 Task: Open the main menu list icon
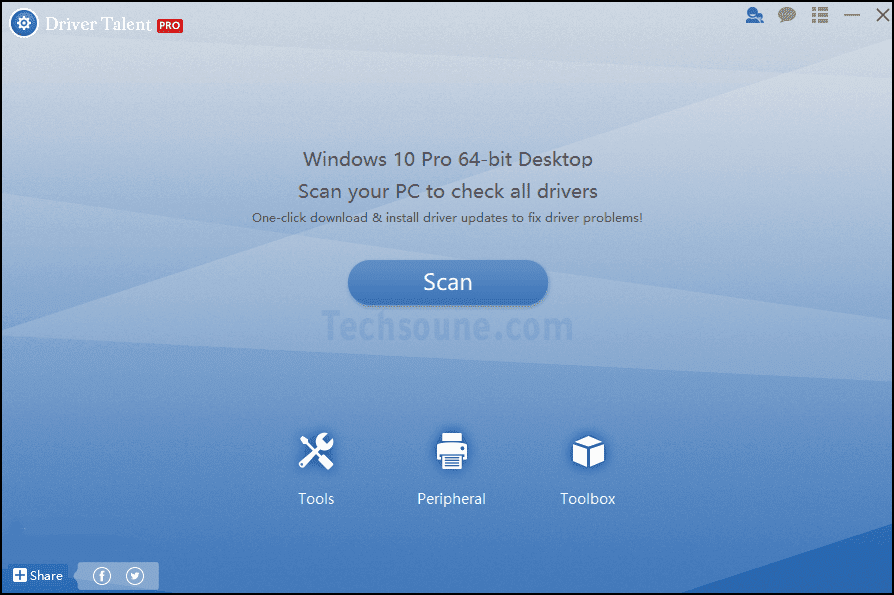[820, 15]
